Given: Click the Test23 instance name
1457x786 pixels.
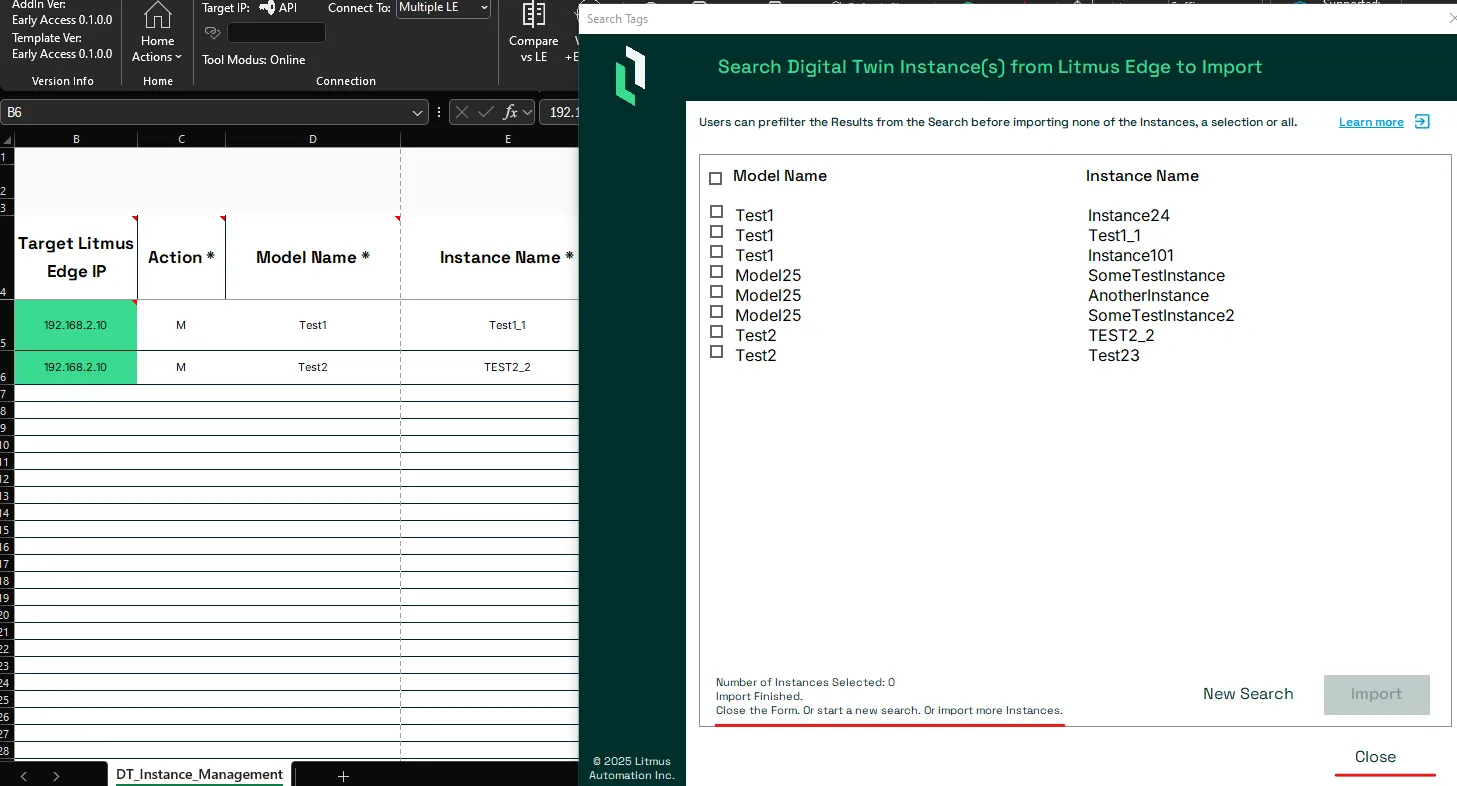Looking at the screenshot, I should (1114, 355).
